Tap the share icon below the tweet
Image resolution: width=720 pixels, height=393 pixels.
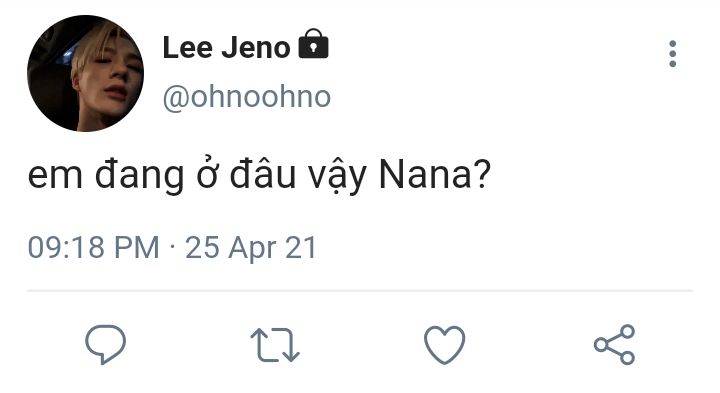coord(614,344)
